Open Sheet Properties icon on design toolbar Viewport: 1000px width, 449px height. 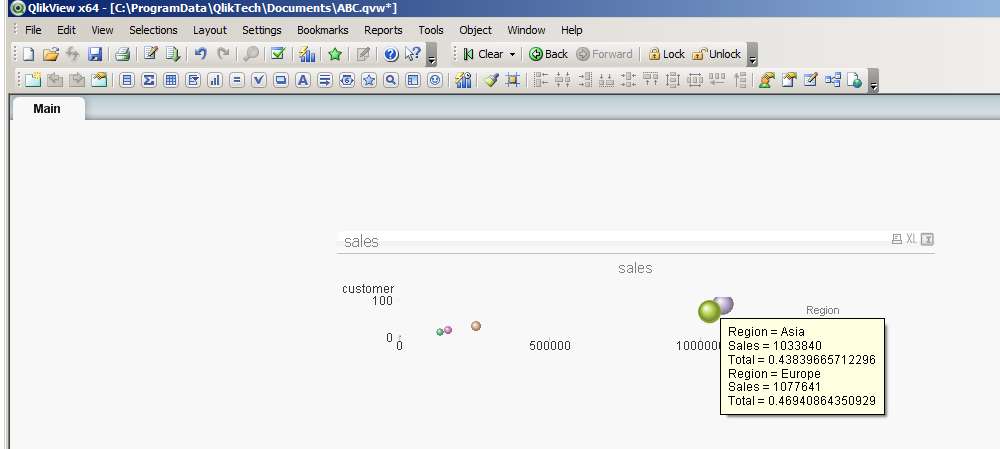[99, 80]
